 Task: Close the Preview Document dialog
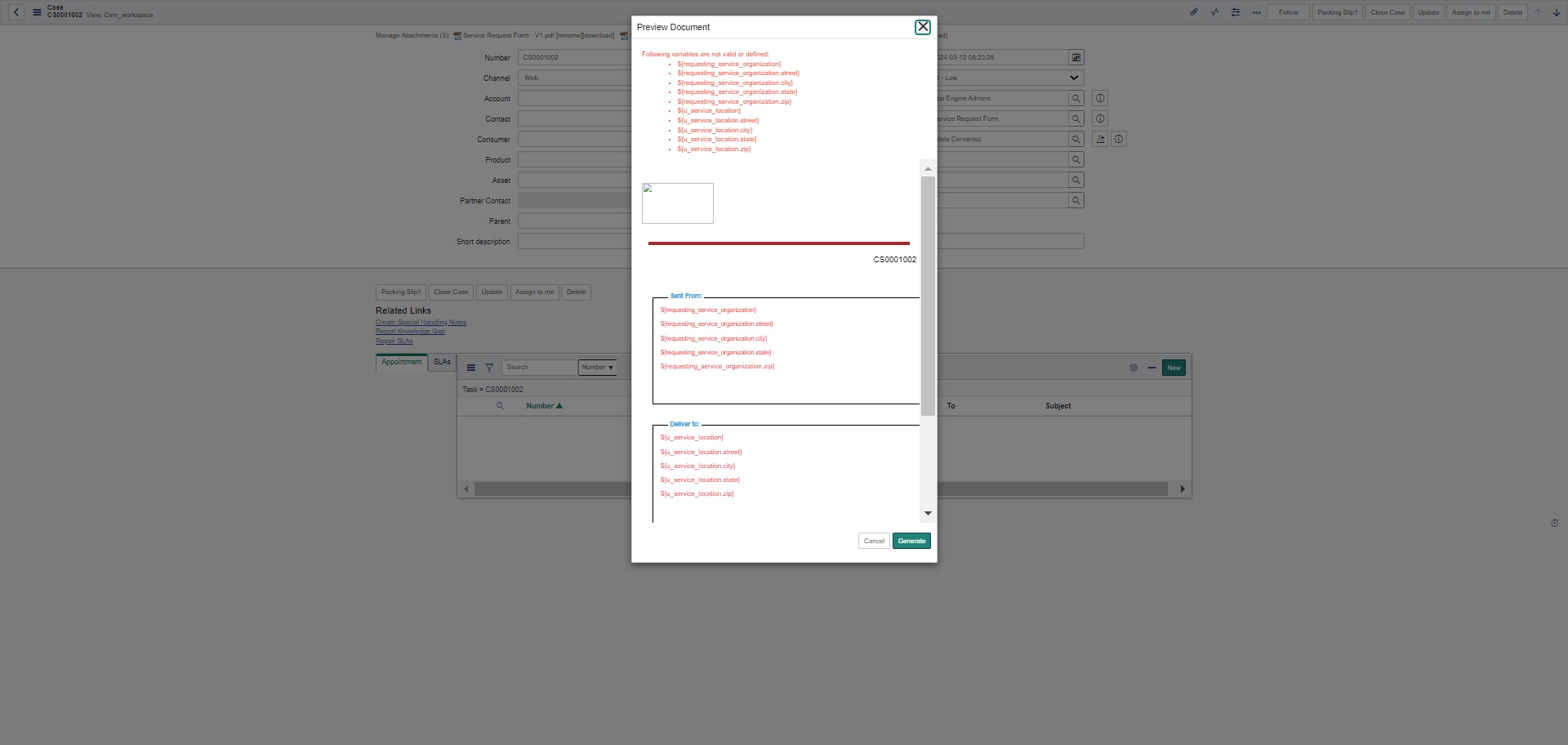tap(923, 27)
